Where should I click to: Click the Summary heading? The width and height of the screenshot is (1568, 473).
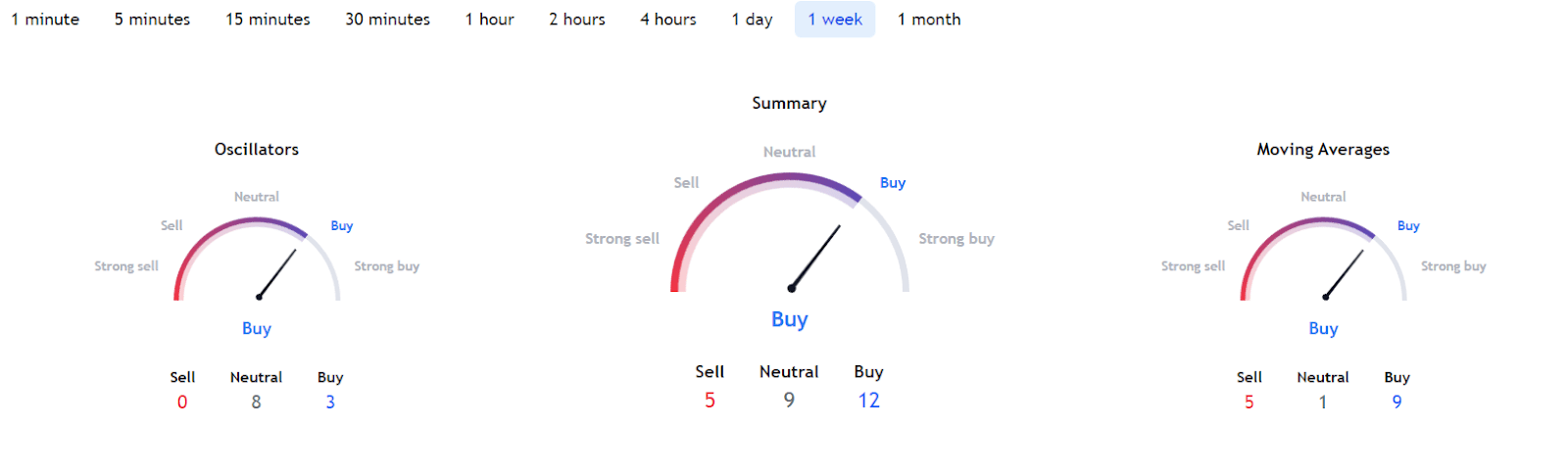click(789, 103)
